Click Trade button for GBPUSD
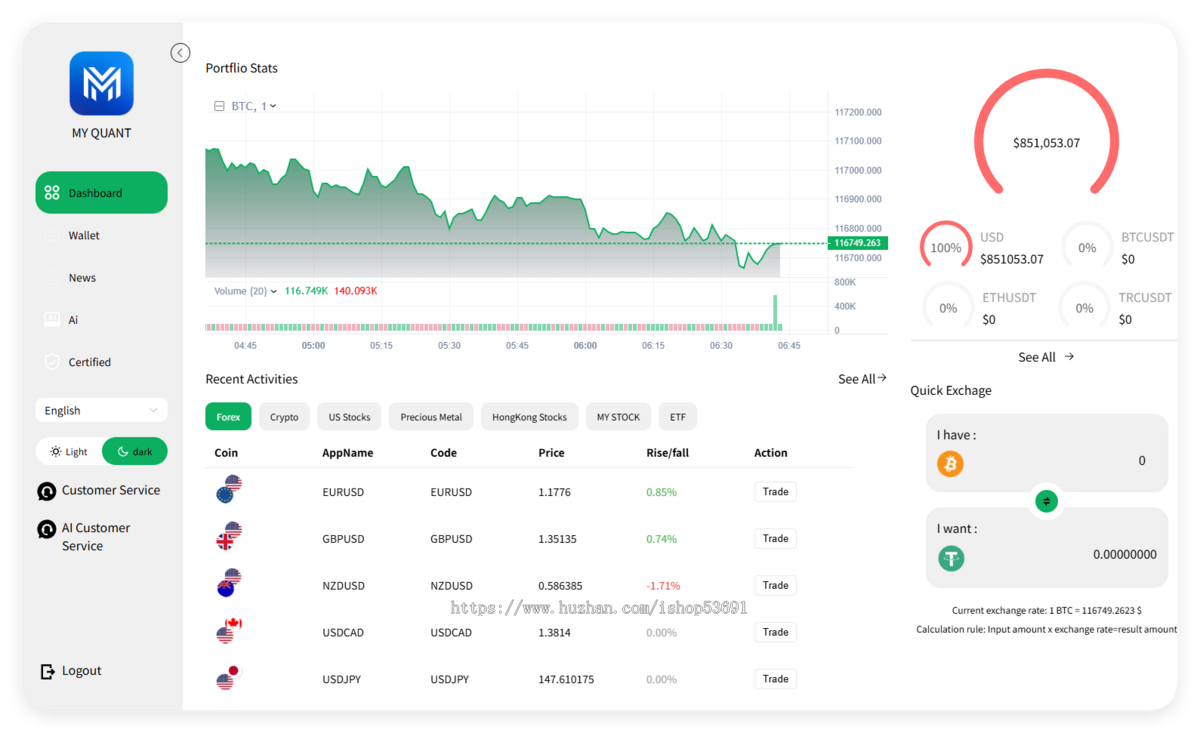 click(775, 538)
